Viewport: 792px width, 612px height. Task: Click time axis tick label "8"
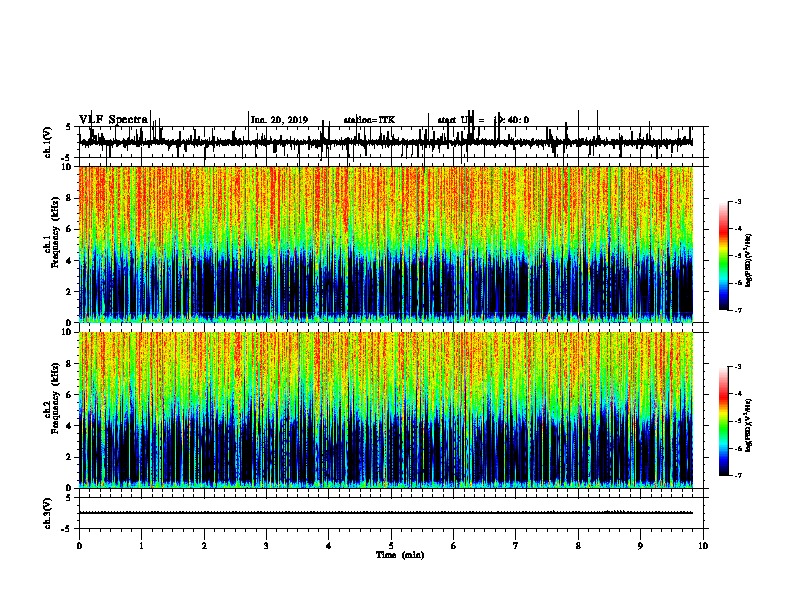(578, 546)
